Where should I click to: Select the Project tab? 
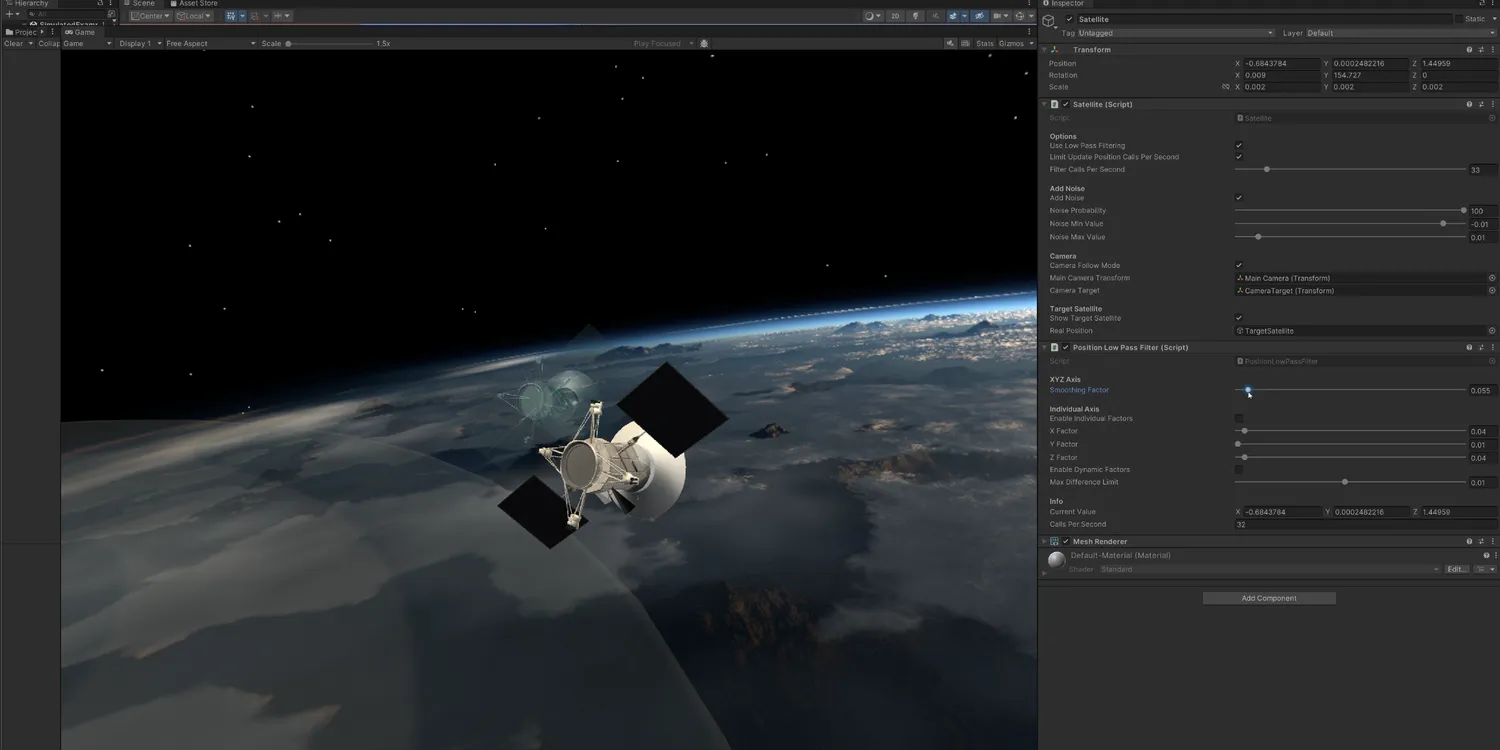coord(20,32)
